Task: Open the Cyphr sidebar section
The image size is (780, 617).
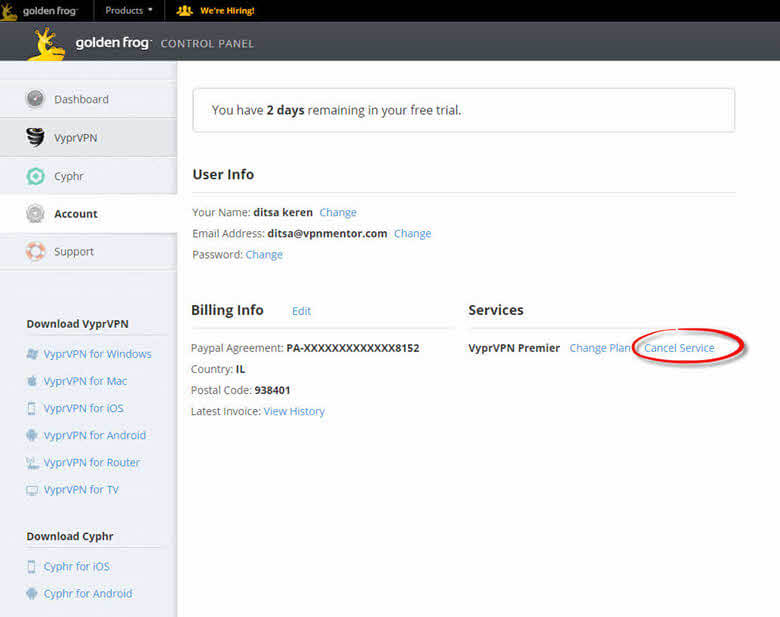Action: [88, 176]
